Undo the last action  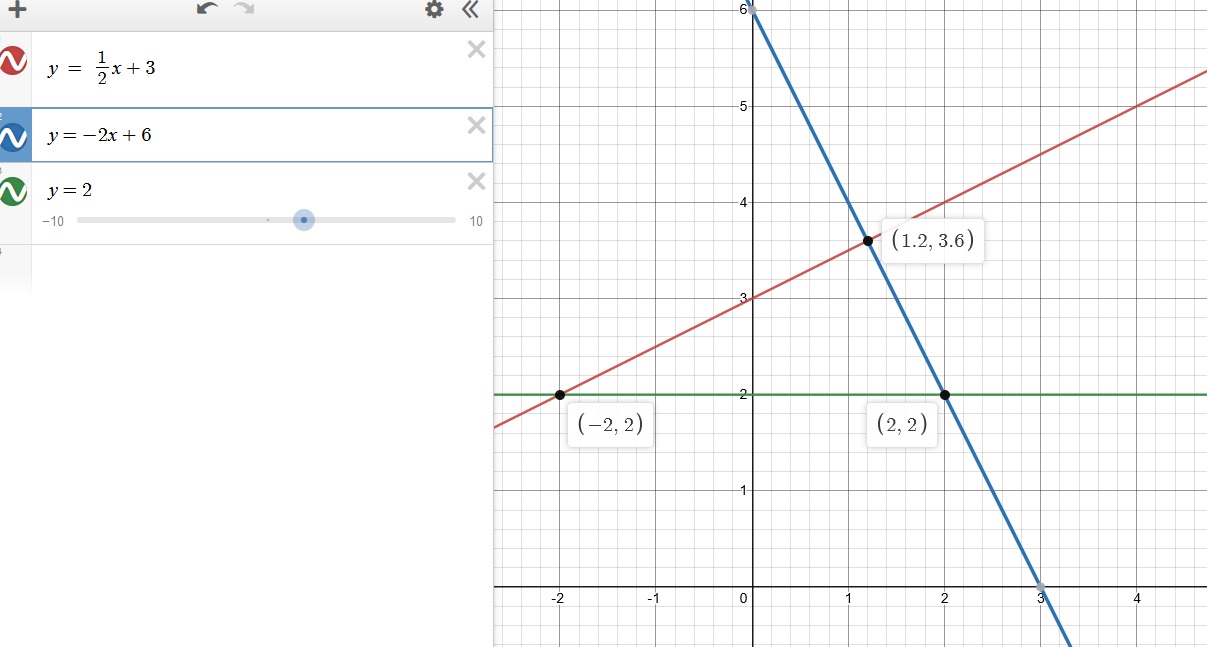(x=208, y=9)
